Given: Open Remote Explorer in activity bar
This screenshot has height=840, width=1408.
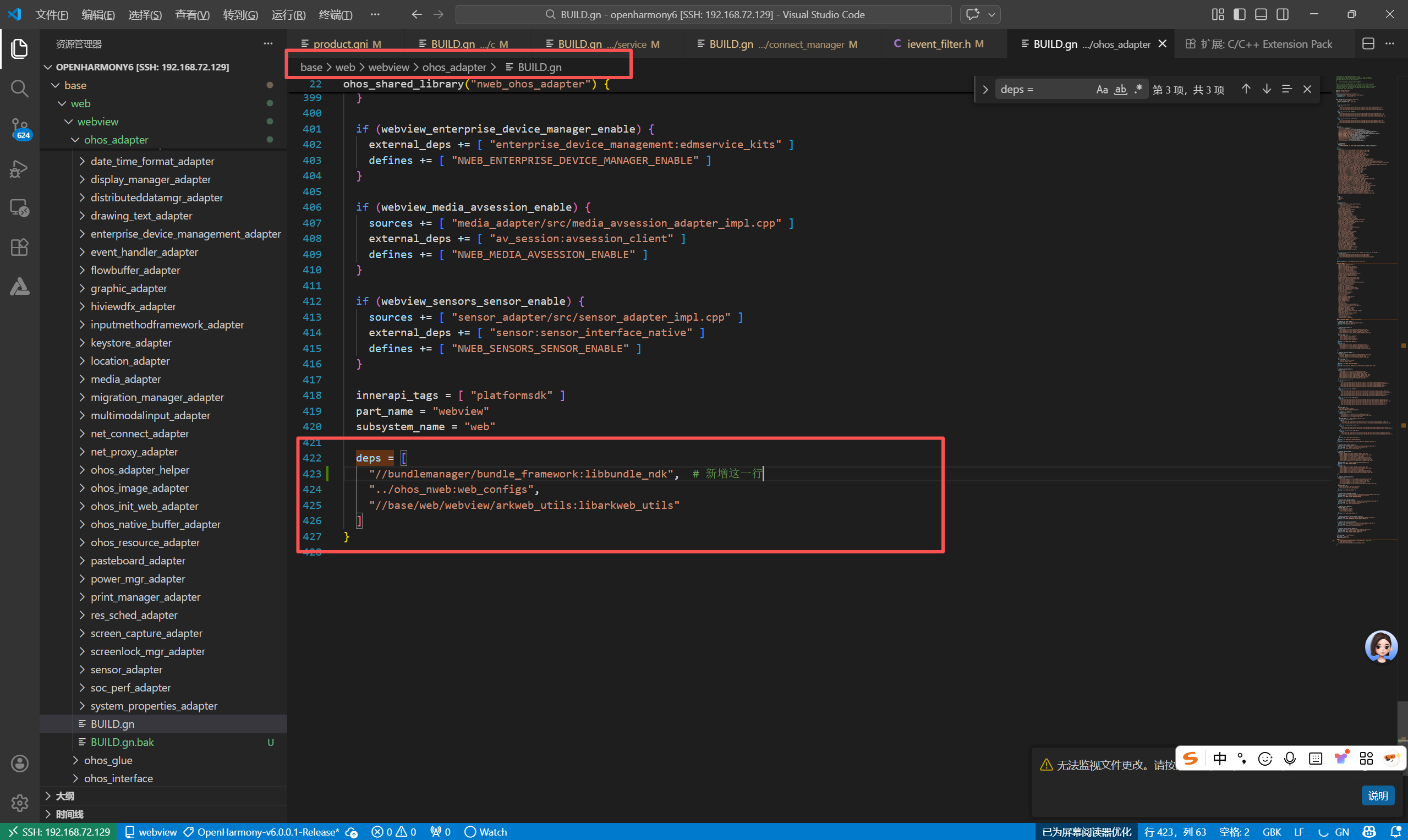Looking at the screenshot, I should (x=19, y=208).
